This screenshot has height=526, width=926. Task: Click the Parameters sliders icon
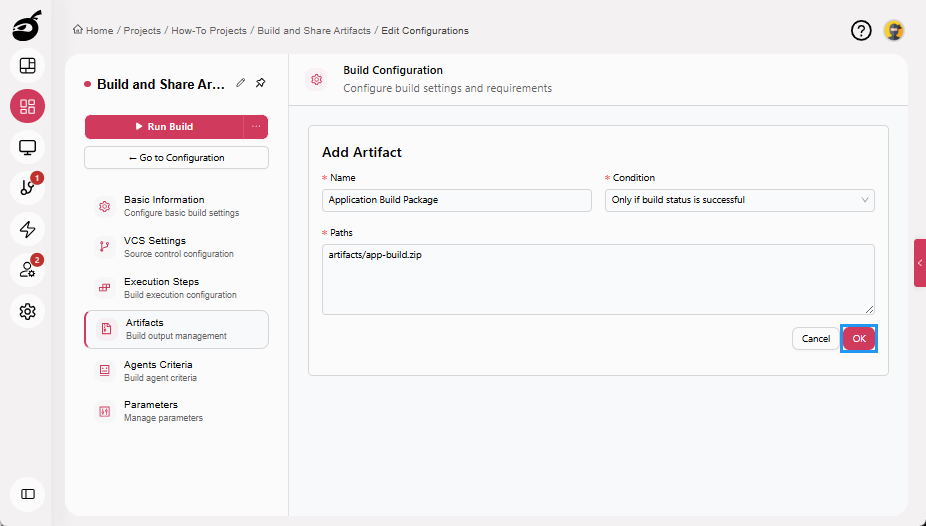105,411
